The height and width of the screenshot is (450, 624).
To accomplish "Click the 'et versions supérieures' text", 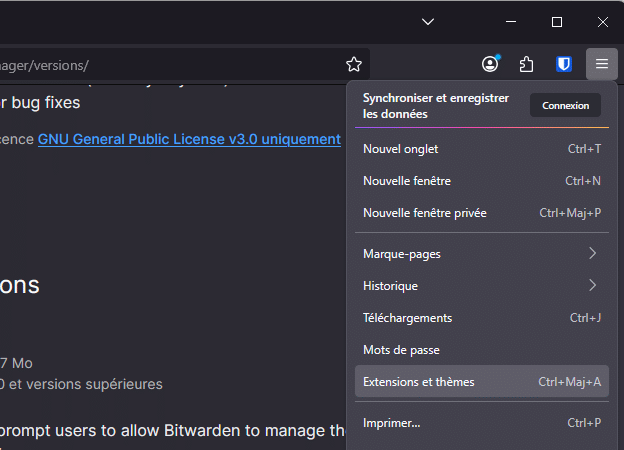I will [x=86, y=384].
